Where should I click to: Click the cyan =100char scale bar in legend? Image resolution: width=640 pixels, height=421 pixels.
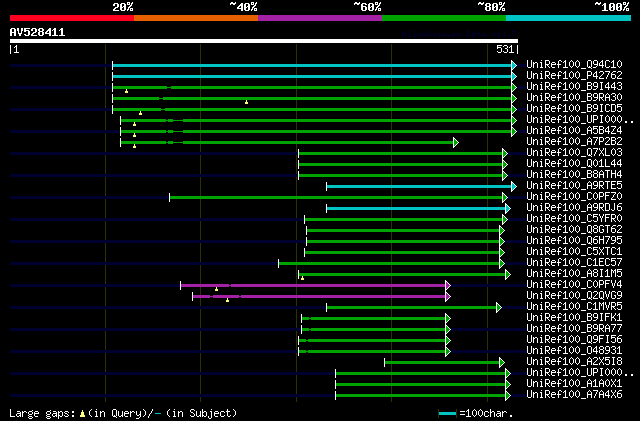click(x=447, y=414)
